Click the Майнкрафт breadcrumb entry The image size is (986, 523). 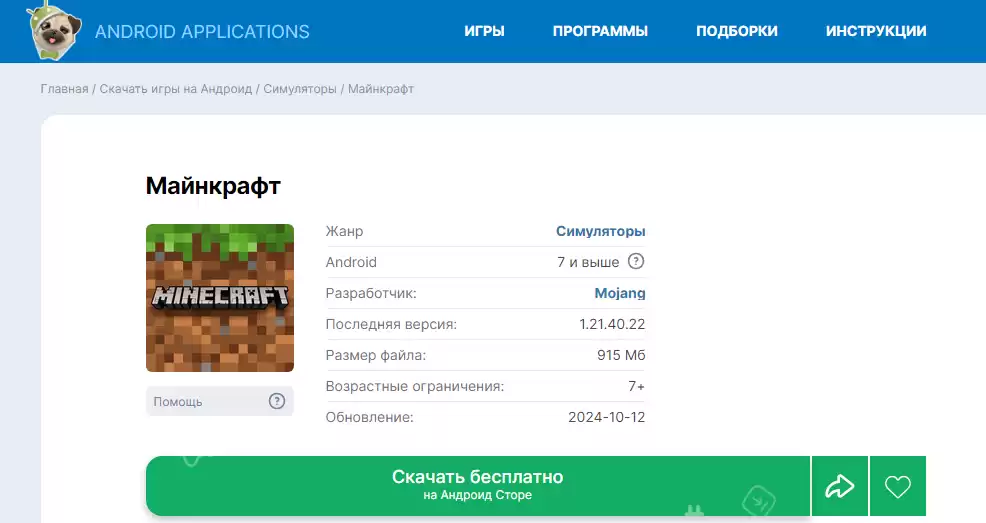pos(381,89)
